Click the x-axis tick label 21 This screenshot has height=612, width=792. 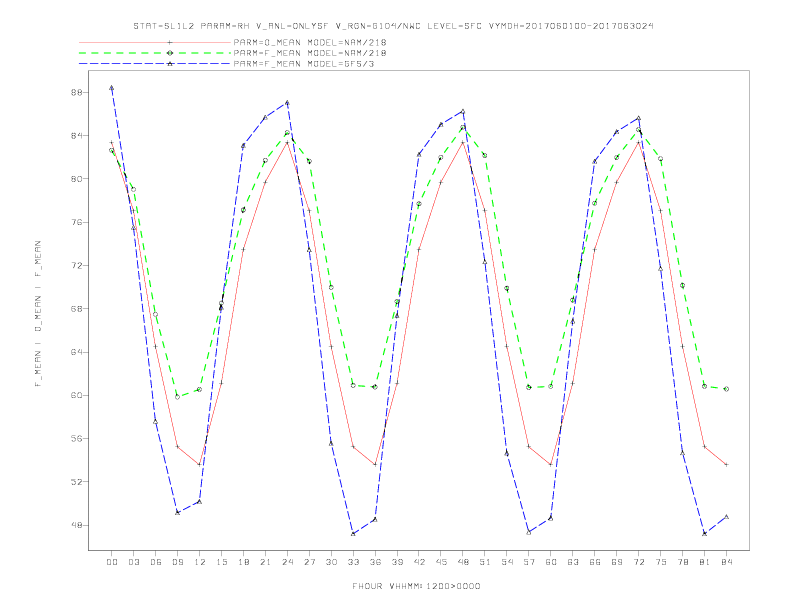point(265,562)
